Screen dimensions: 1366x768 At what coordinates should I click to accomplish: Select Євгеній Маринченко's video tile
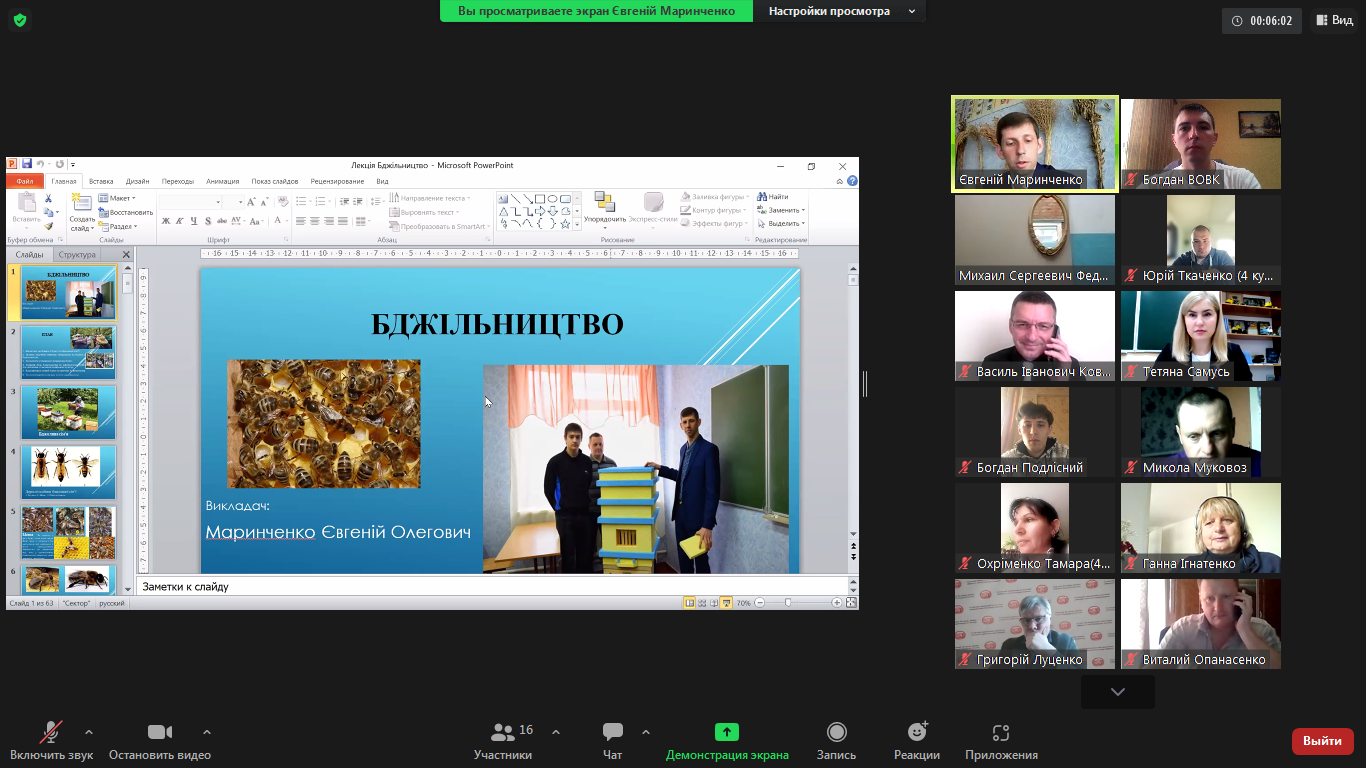pos(1035,144)
